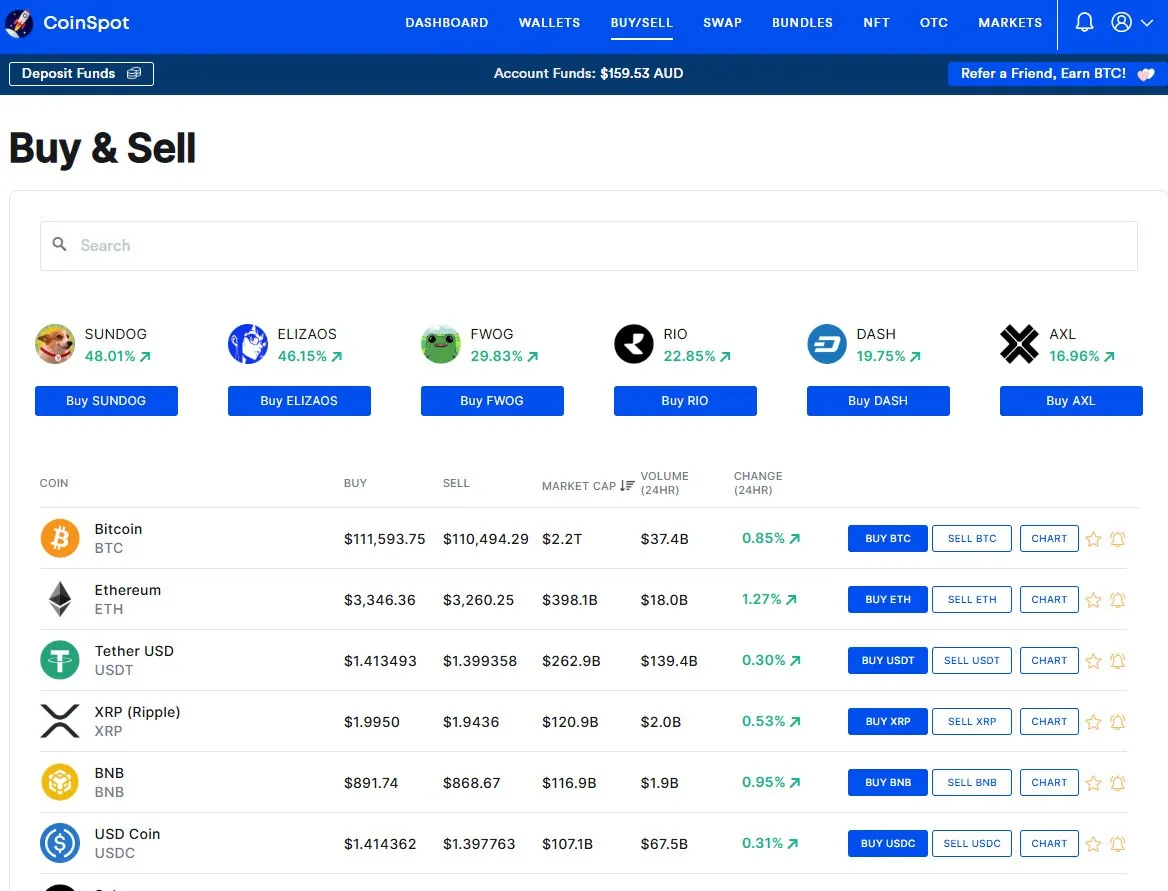Screen dimensions: 1168x891
Task: Focus the coin Search field
Action: (x=588, y=246)
